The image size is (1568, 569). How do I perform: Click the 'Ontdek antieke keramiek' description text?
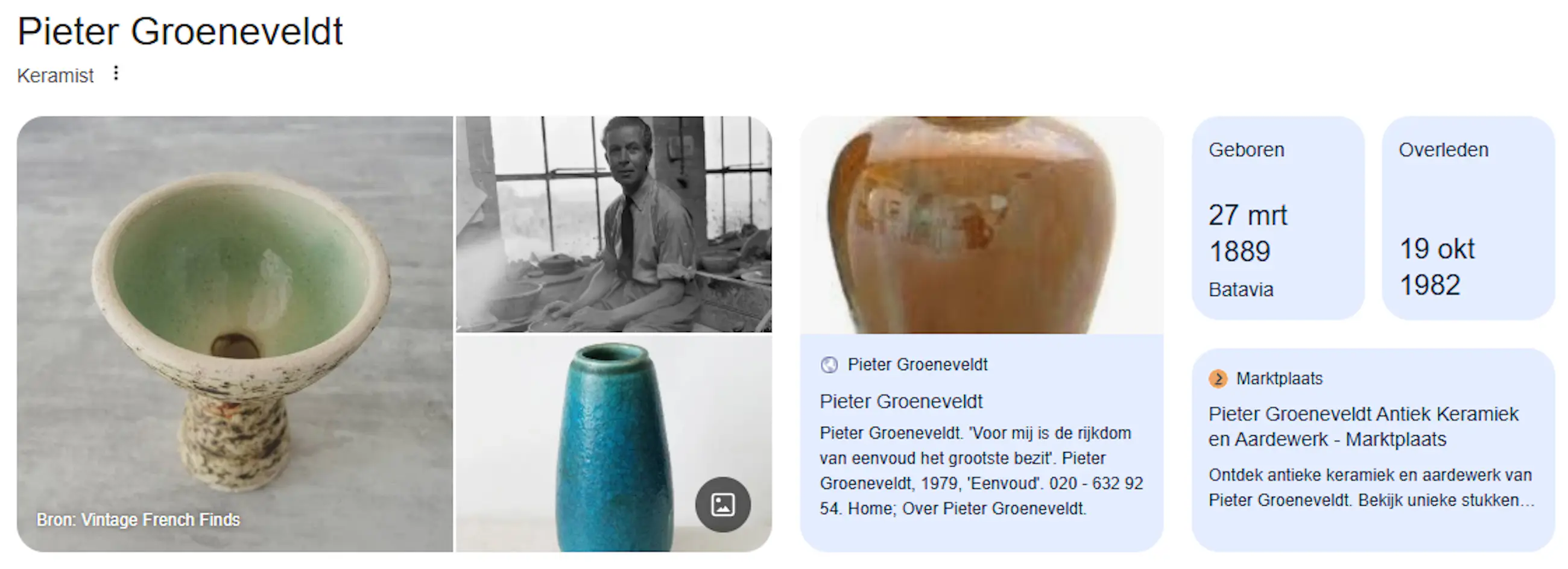click(x=1371, y=488)
